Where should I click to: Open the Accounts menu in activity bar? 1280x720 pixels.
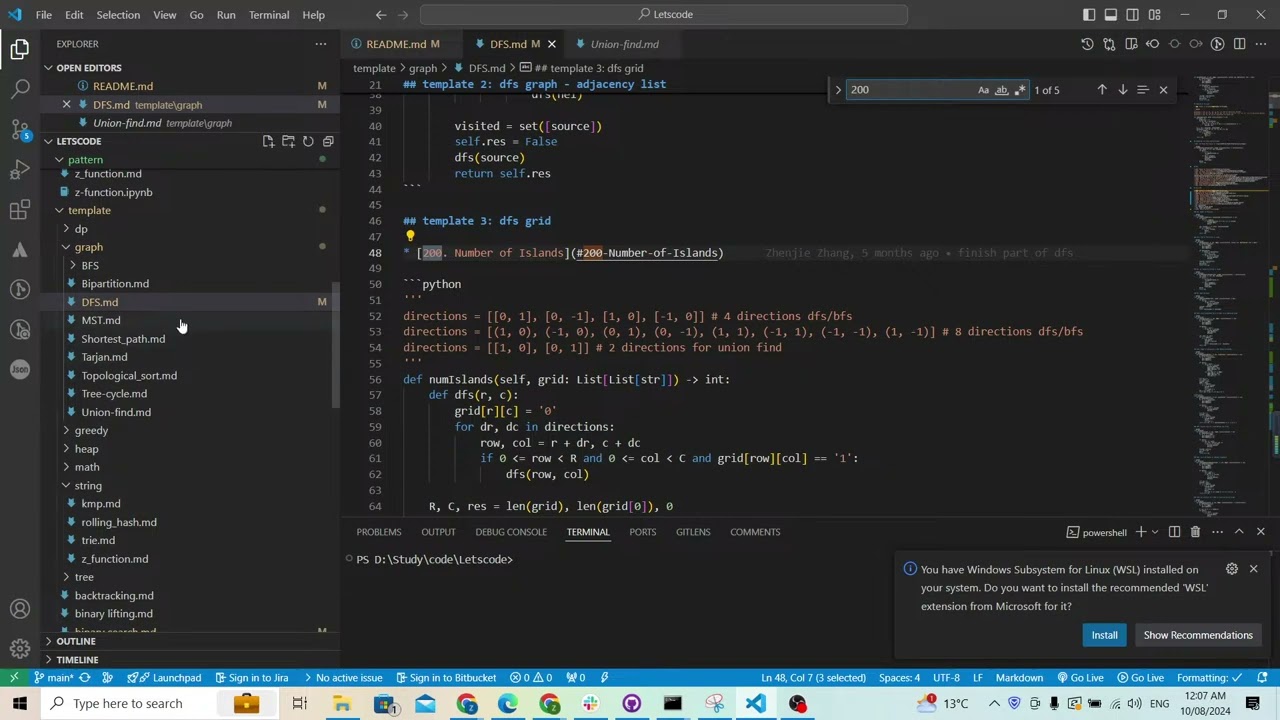tap(20, 609)
